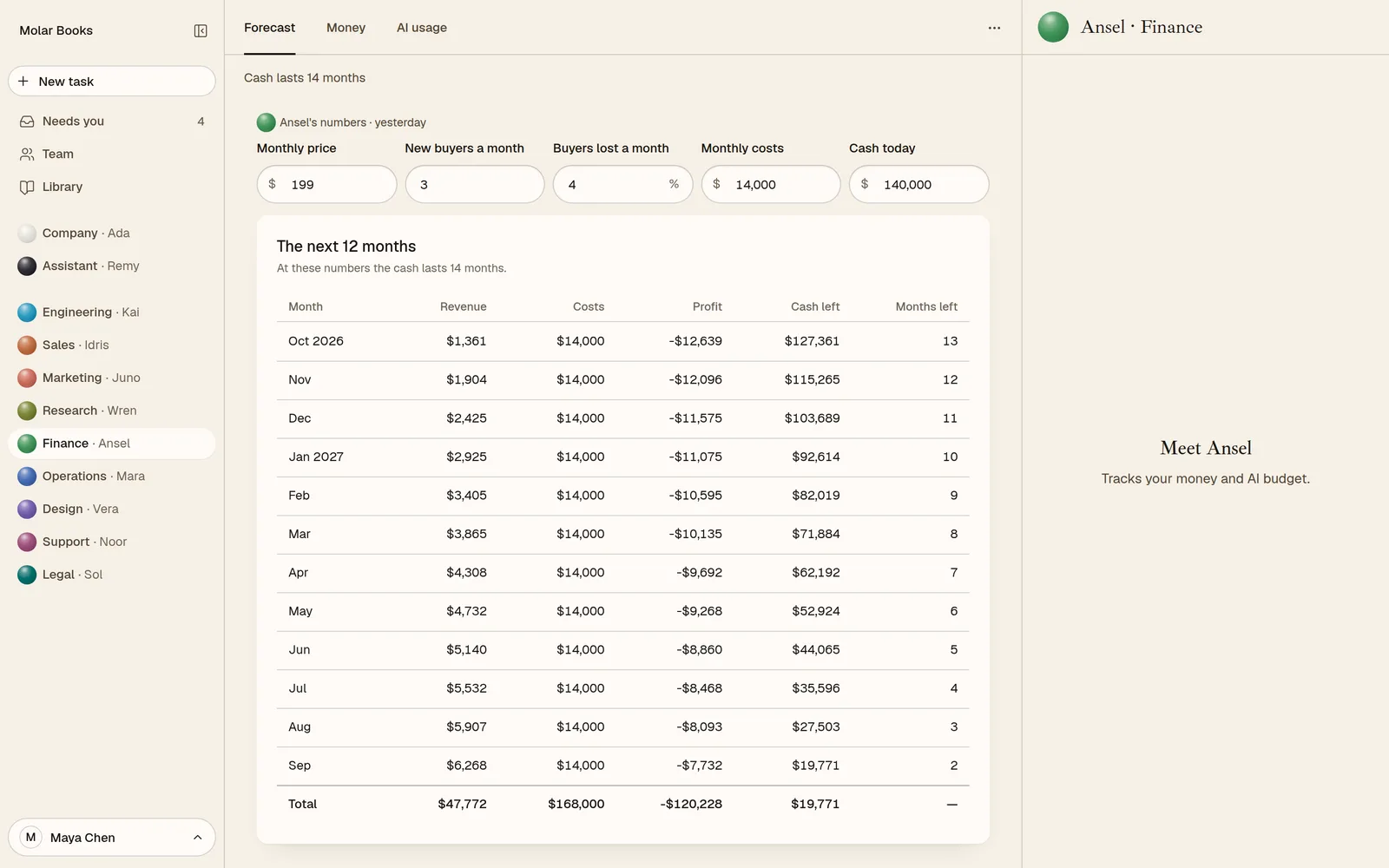The width and height of the screenshot is (1389, 868).
Task: Click the Ansel's numbers avatar above inputs
Action: (267, 122)
